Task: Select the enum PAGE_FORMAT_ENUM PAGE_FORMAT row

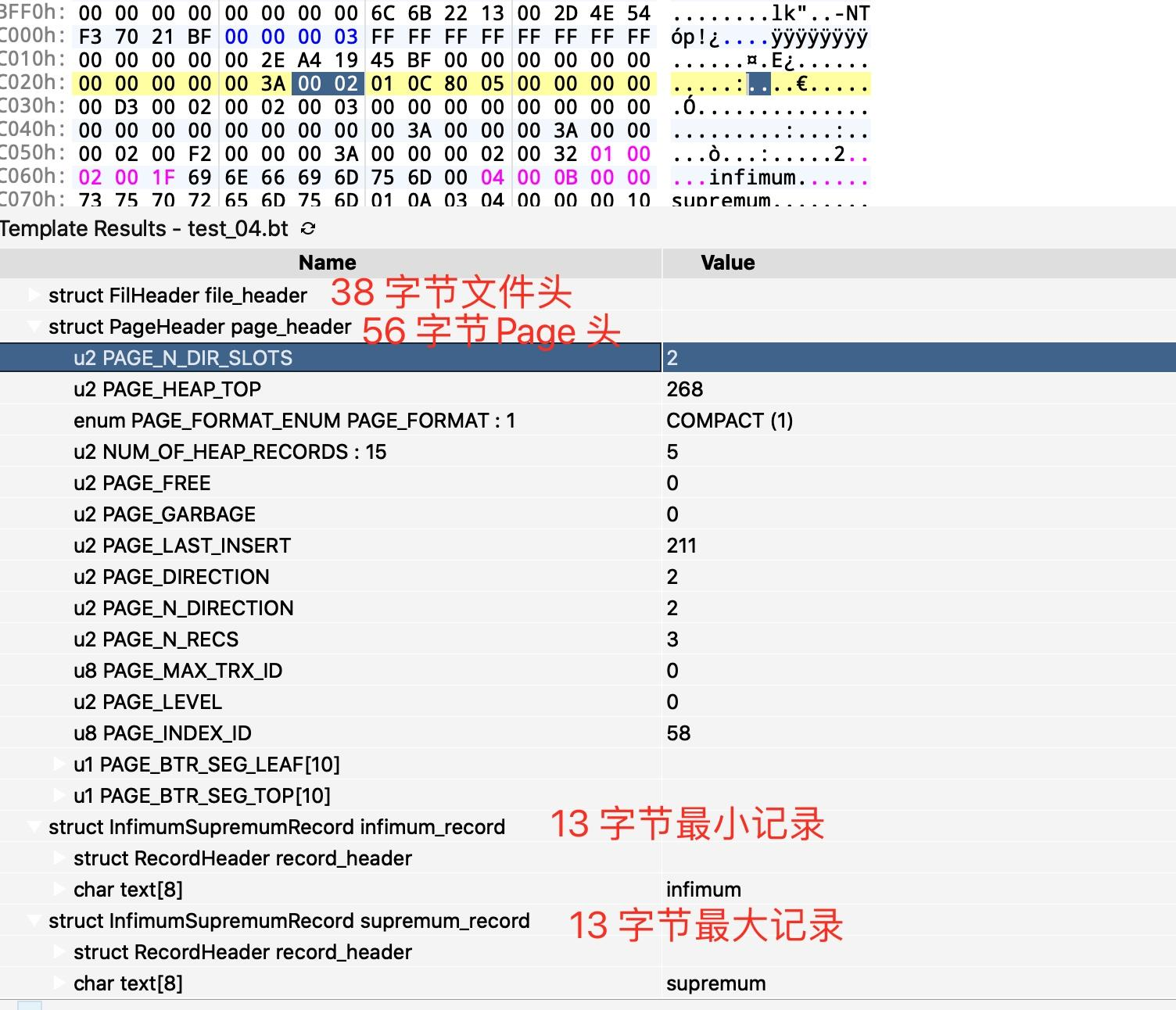Action: point(588,421)
